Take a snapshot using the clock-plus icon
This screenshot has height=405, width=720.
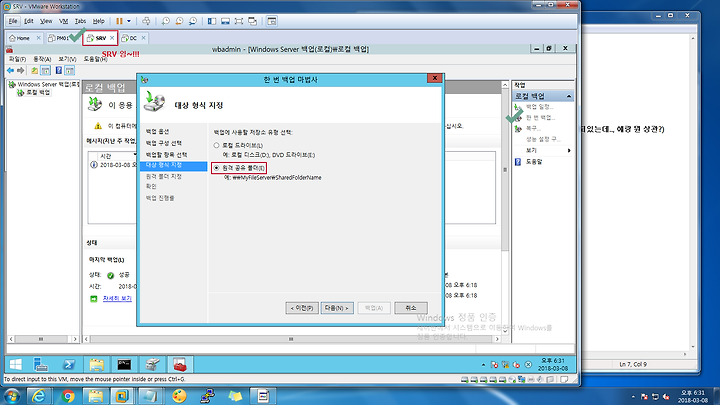point(166,21)
